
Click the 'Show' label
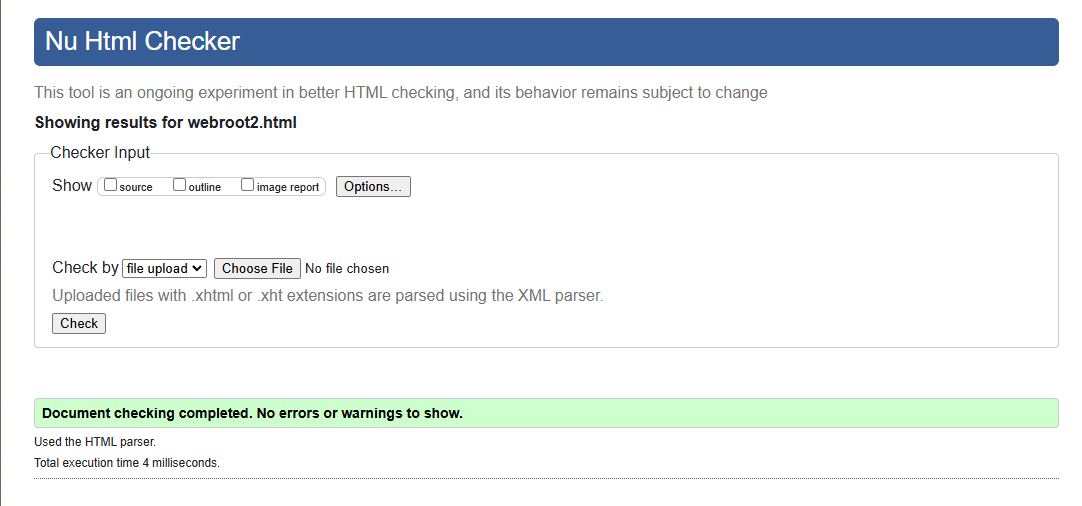coord(72,186)
